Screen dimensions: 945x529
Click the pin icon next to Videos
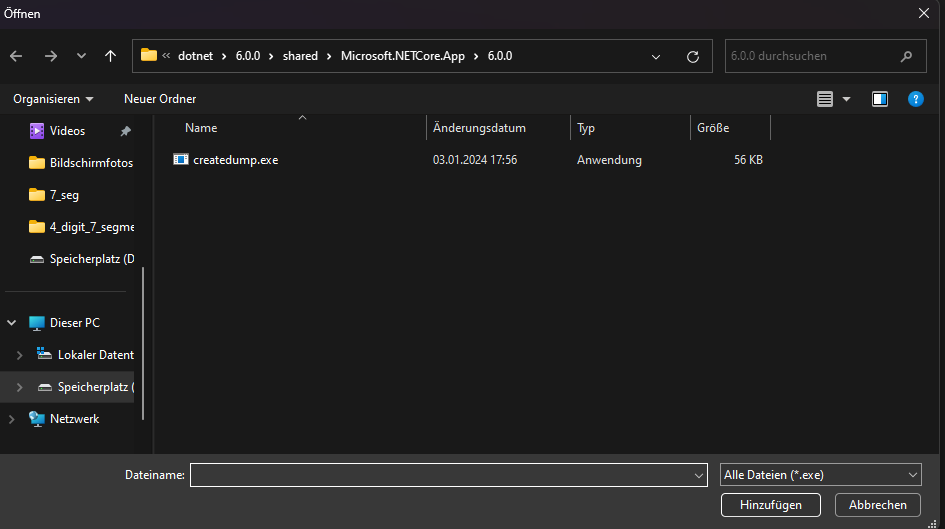[x=125, y=131]
